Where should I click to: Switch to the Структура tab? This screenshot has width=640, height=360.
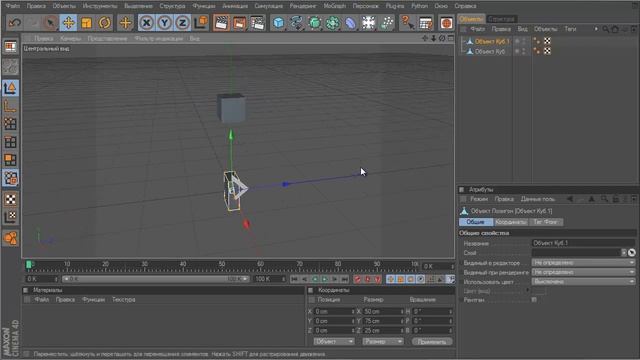(501, 19)
